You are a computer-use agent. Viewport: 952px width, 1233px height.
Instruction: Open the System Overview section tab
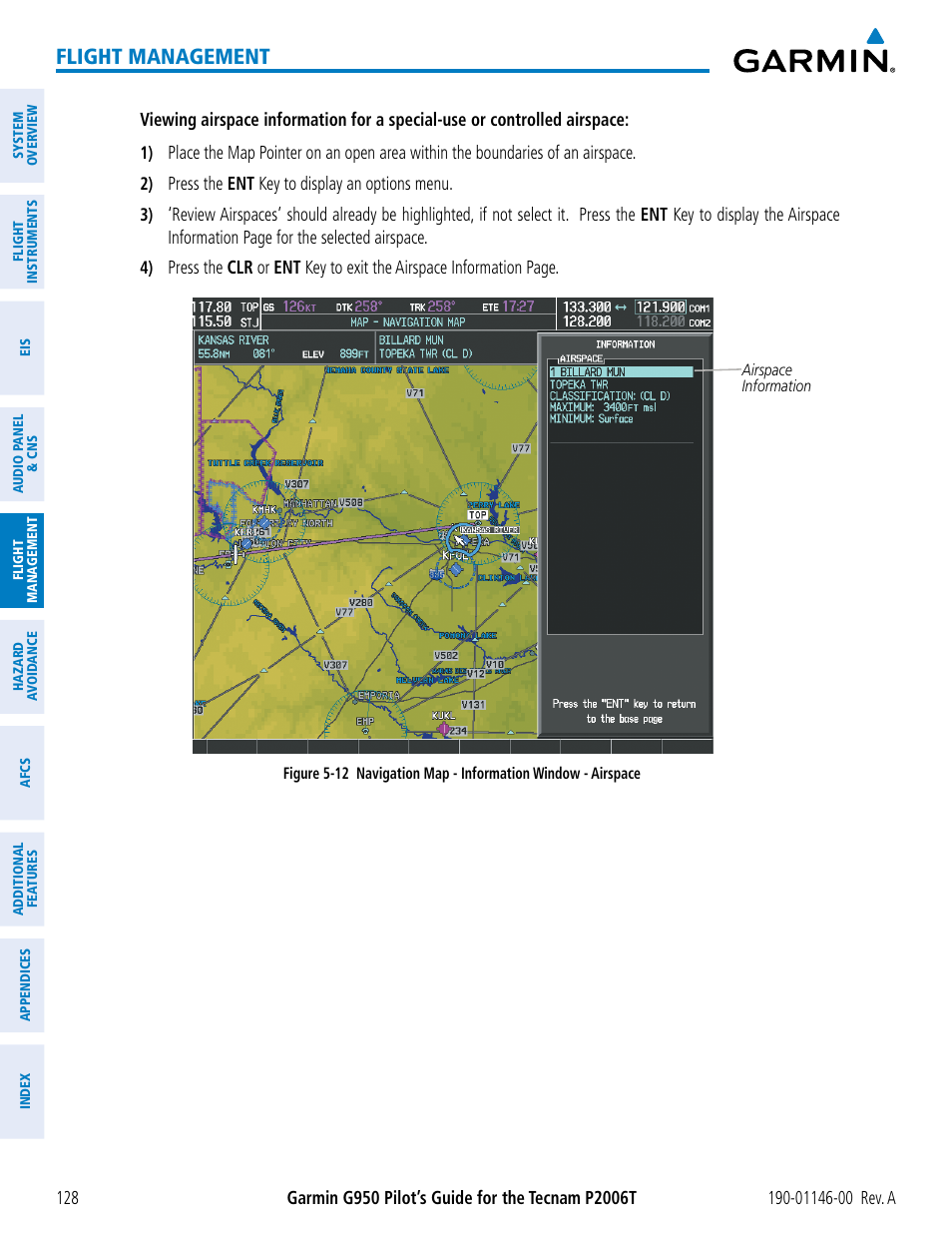coord(24,135)
